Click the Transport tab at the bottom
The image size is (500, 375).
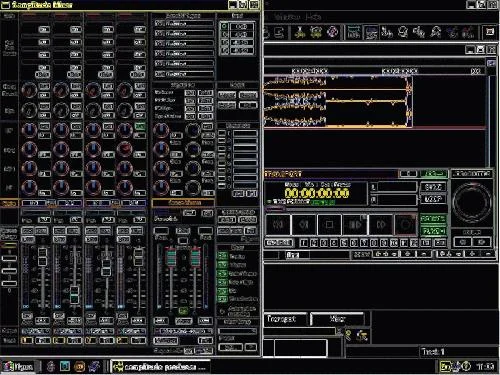tap(285, 319)
